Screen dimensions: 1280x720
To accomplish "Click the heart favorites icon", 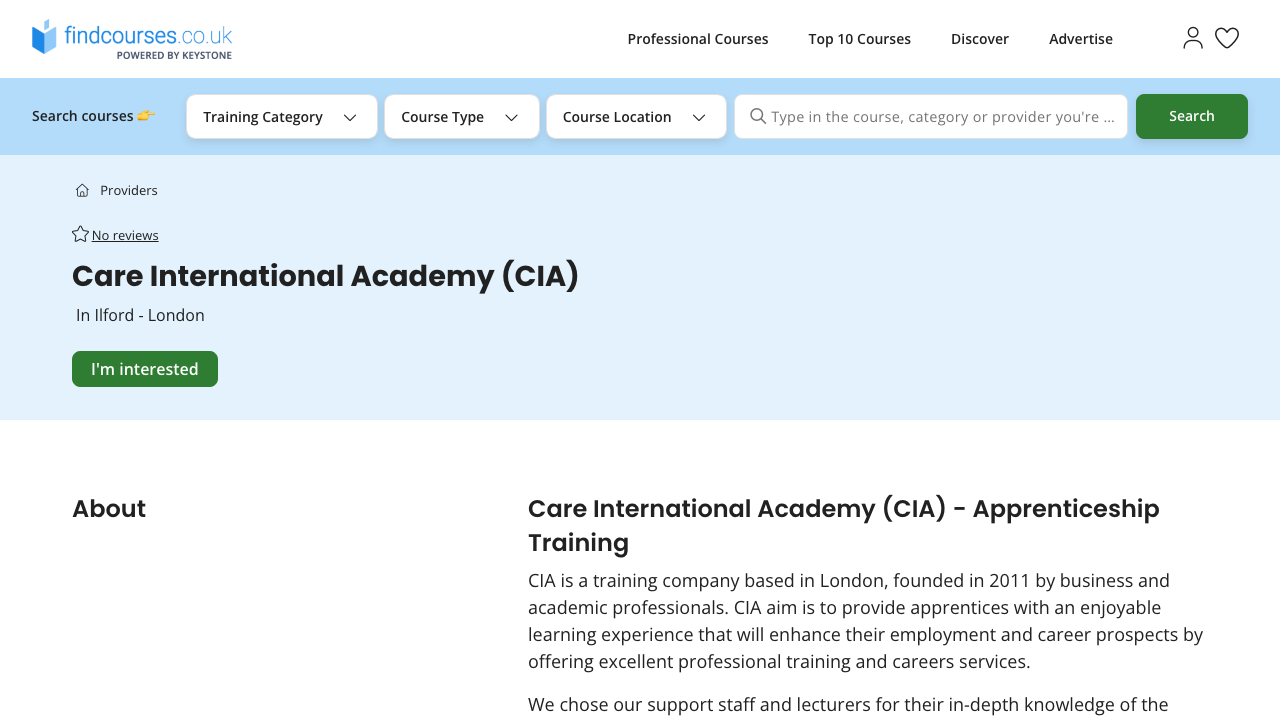I will 1227,35.
